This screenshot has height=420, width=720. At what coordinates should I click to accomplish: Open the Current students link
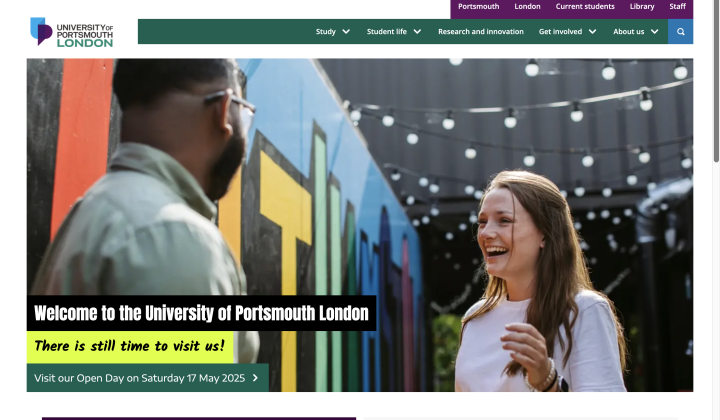click(x=585, y=6)
